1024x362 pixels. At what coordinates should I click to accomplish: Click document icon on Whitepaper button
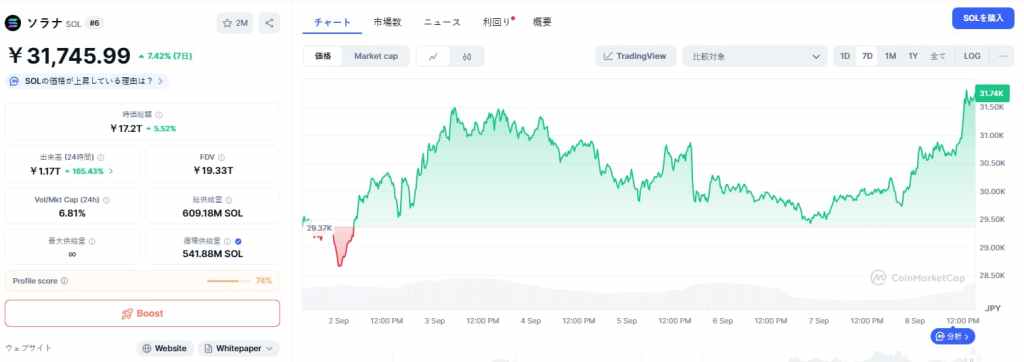208,349
